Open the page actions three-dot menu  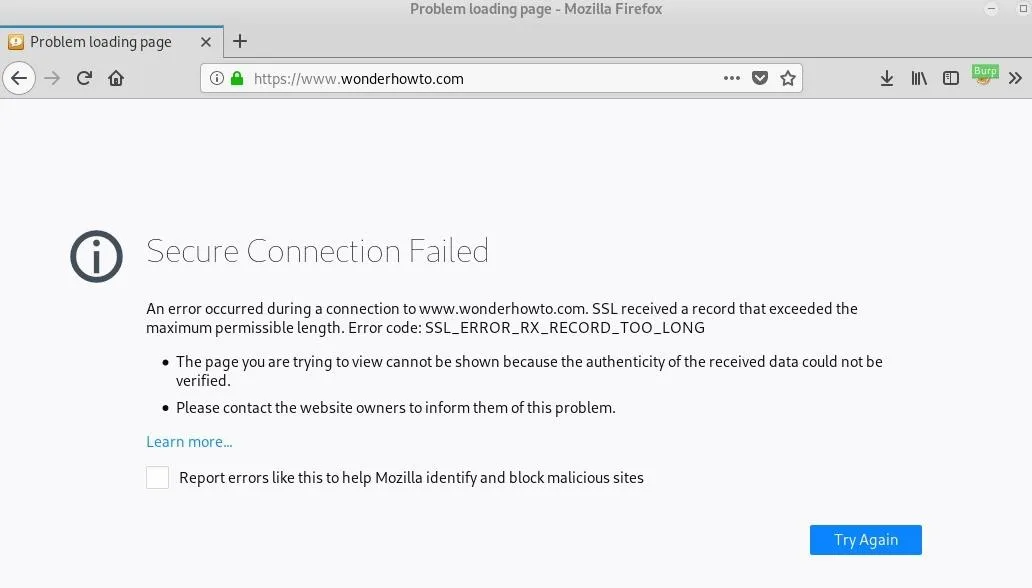pos(731,78)
